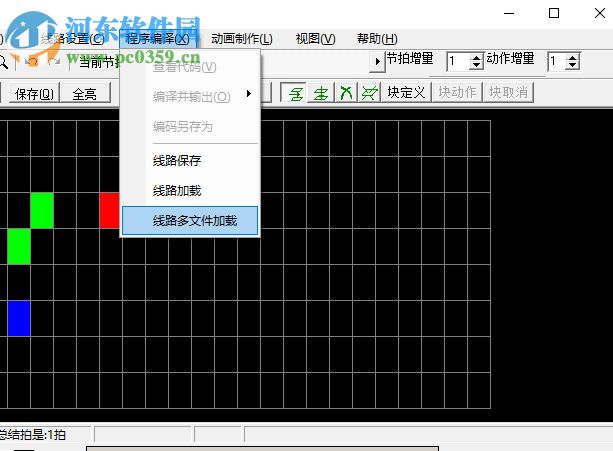Click the undo arrow icon in the toolbar
Screen dimensions: 613x451
tap(31, 62)
